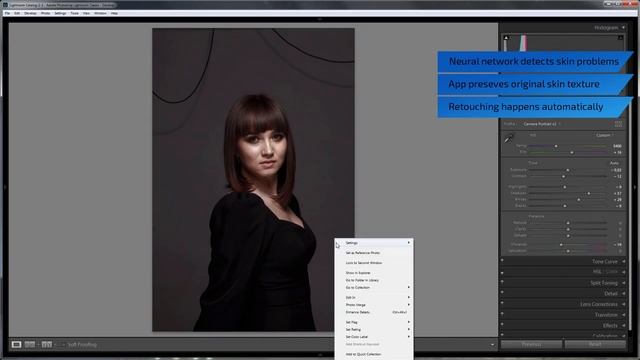Click the Whites value field
The image size is (640, 360).
618,200
